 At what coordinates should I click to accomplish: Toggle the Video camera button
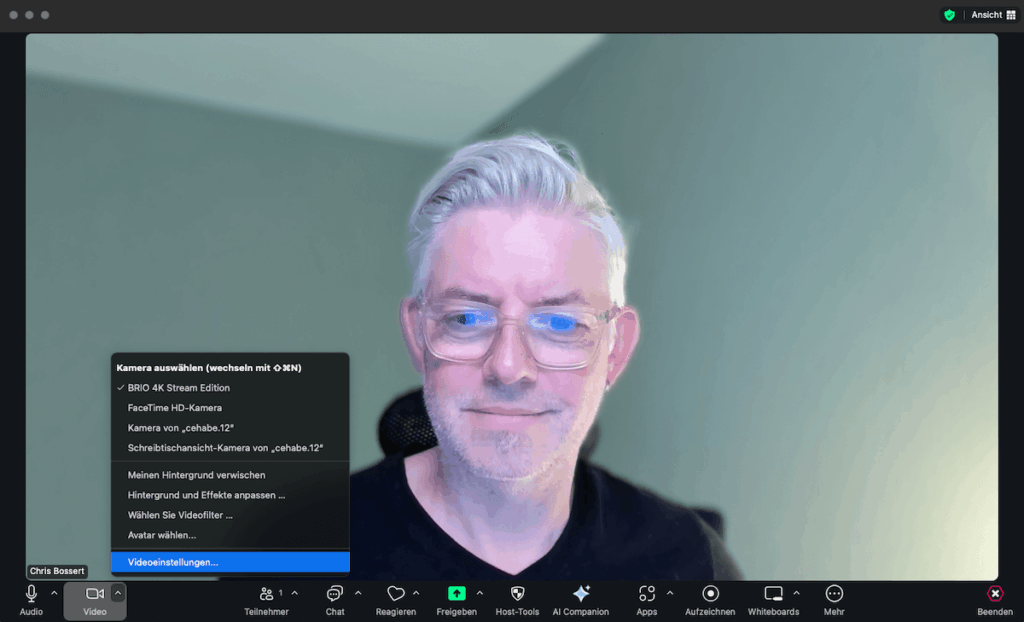tap(95, 594)
